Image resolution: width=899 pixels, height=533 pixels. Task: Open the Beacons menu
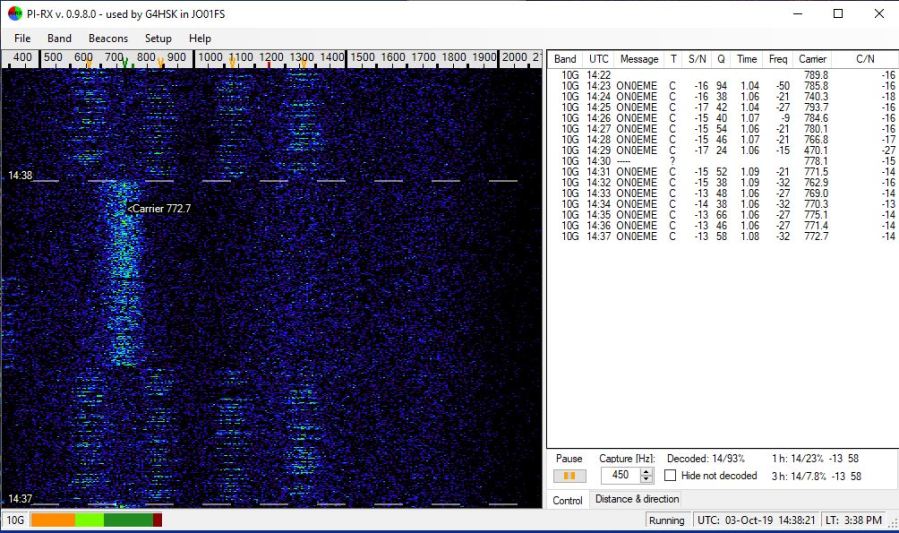[108, 38]
